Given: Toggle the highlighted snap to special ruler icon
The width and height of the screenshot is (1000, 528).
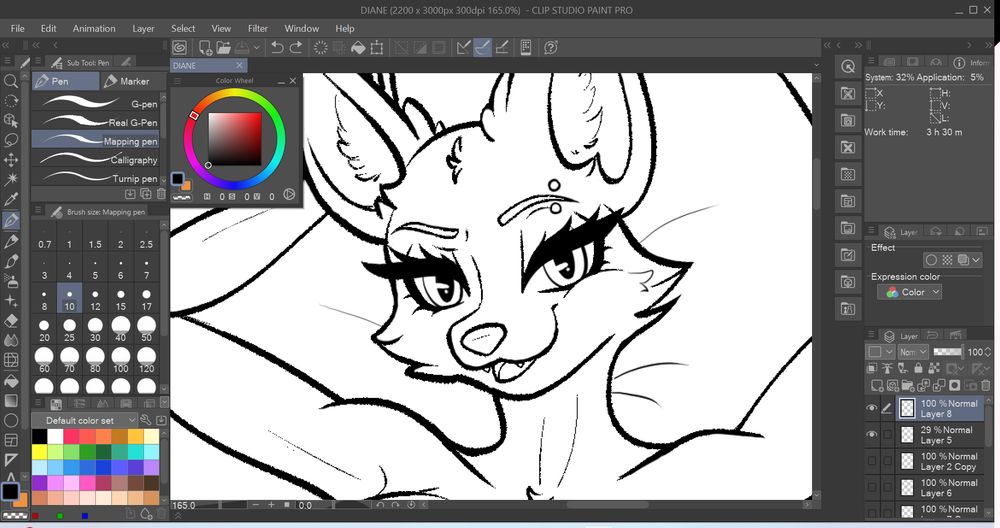Looking at the screenshot, I should point(483,47).
